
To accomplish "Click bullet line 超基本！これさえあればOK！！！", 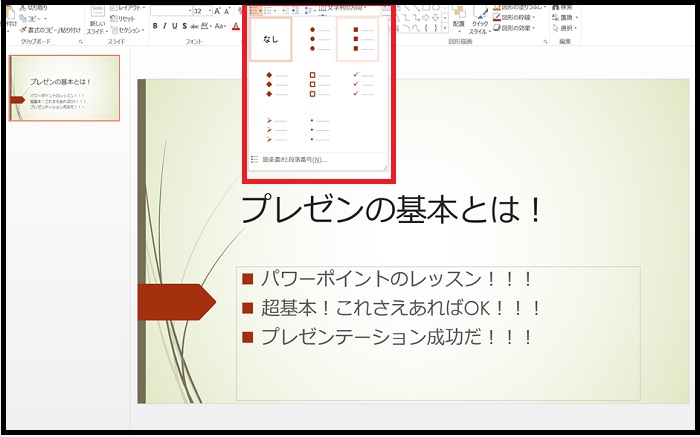I will click(x=401, y=308).
